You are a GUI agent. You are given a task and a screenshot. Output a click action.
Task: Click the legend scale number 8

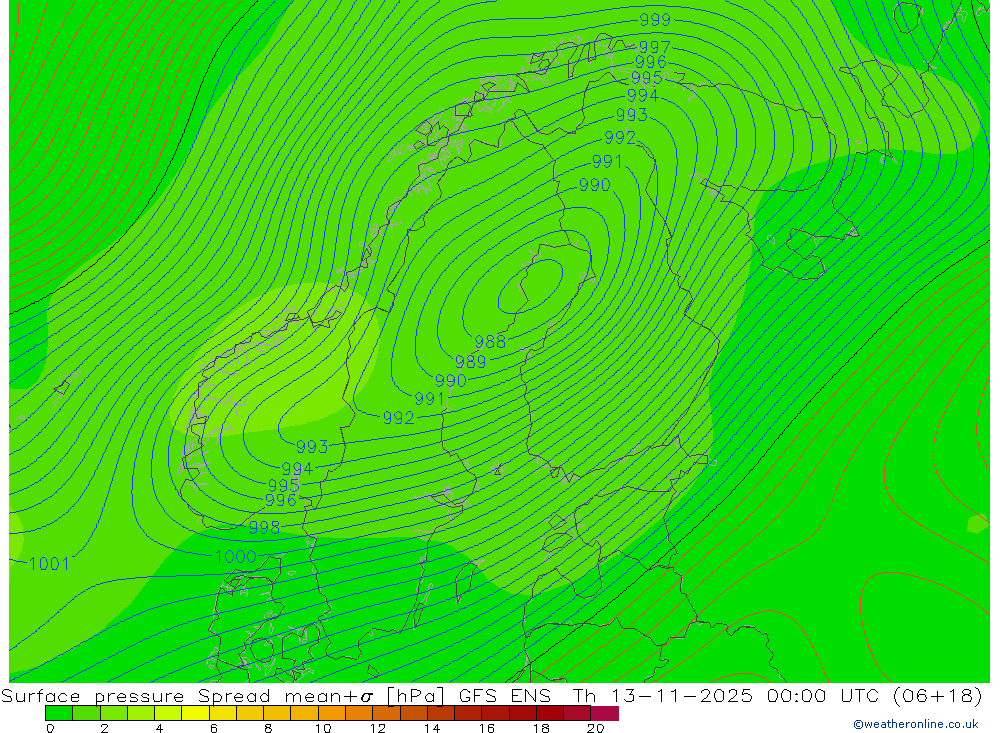coord(268,728)
